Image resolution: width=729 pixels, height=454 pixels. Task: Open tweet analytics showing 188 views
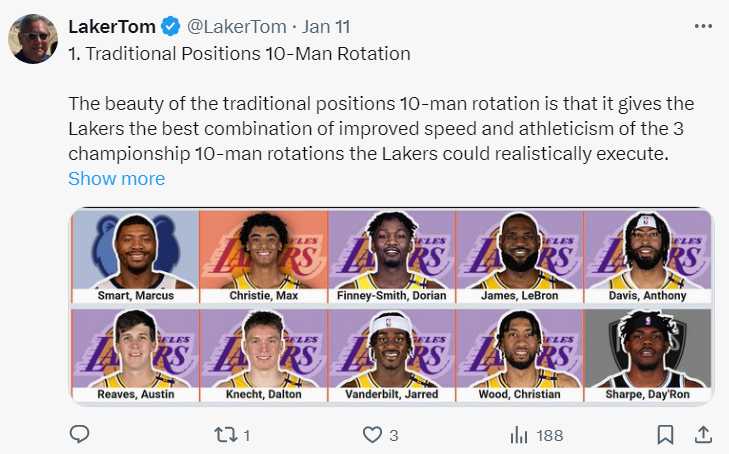click(x=520, y=435)
